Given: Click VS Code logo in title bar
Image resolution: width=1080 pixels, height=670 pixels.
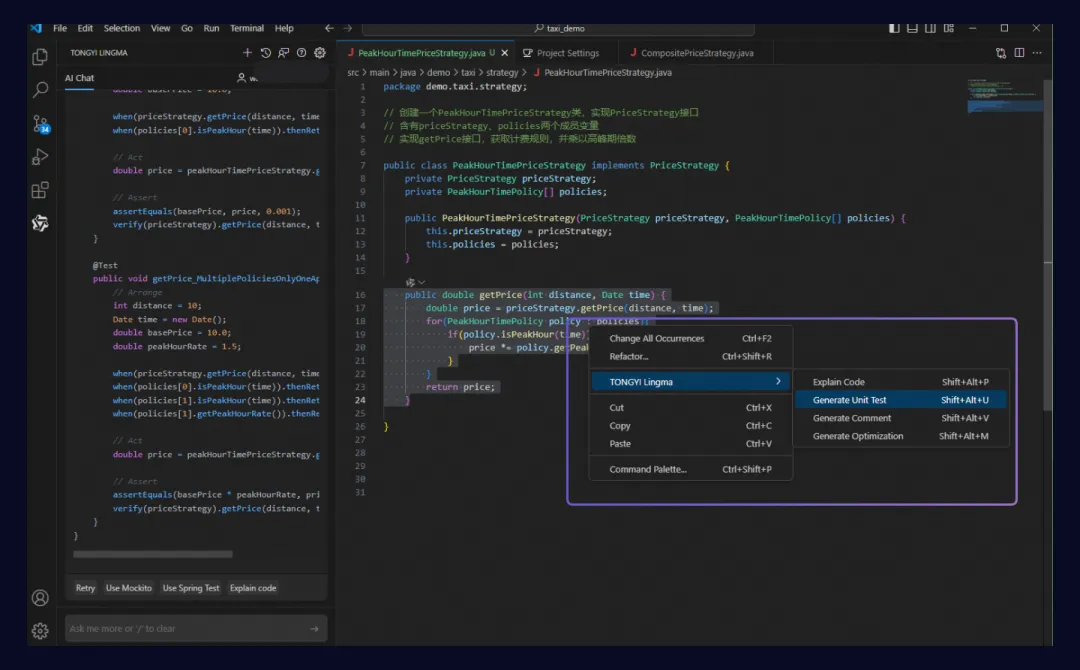Looking at the screenshot, I should click(37, 28).
